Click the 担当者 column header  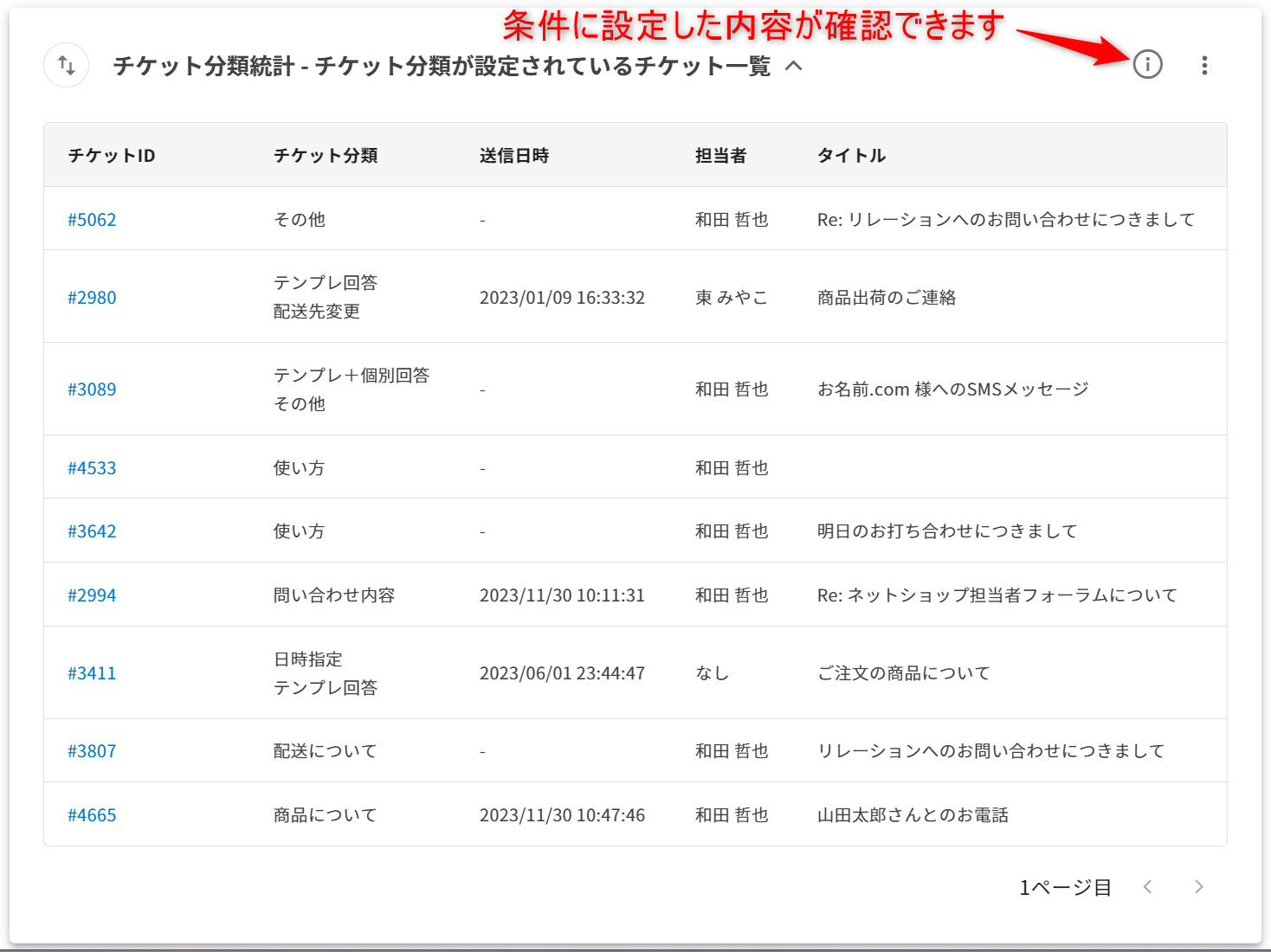click(x=720, y=156)
